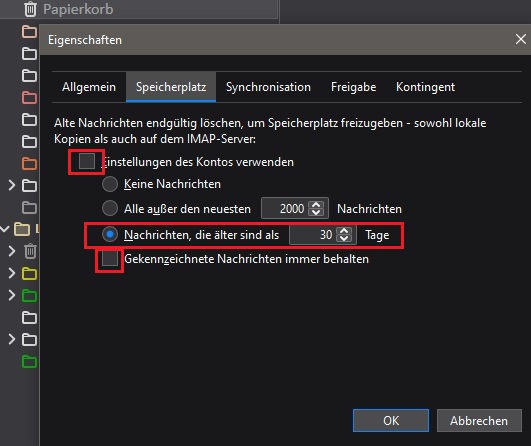The height and width of the screenshot is (446, 531).
Task: Switch to the Synchronisation tab
Action: [268, 87]
